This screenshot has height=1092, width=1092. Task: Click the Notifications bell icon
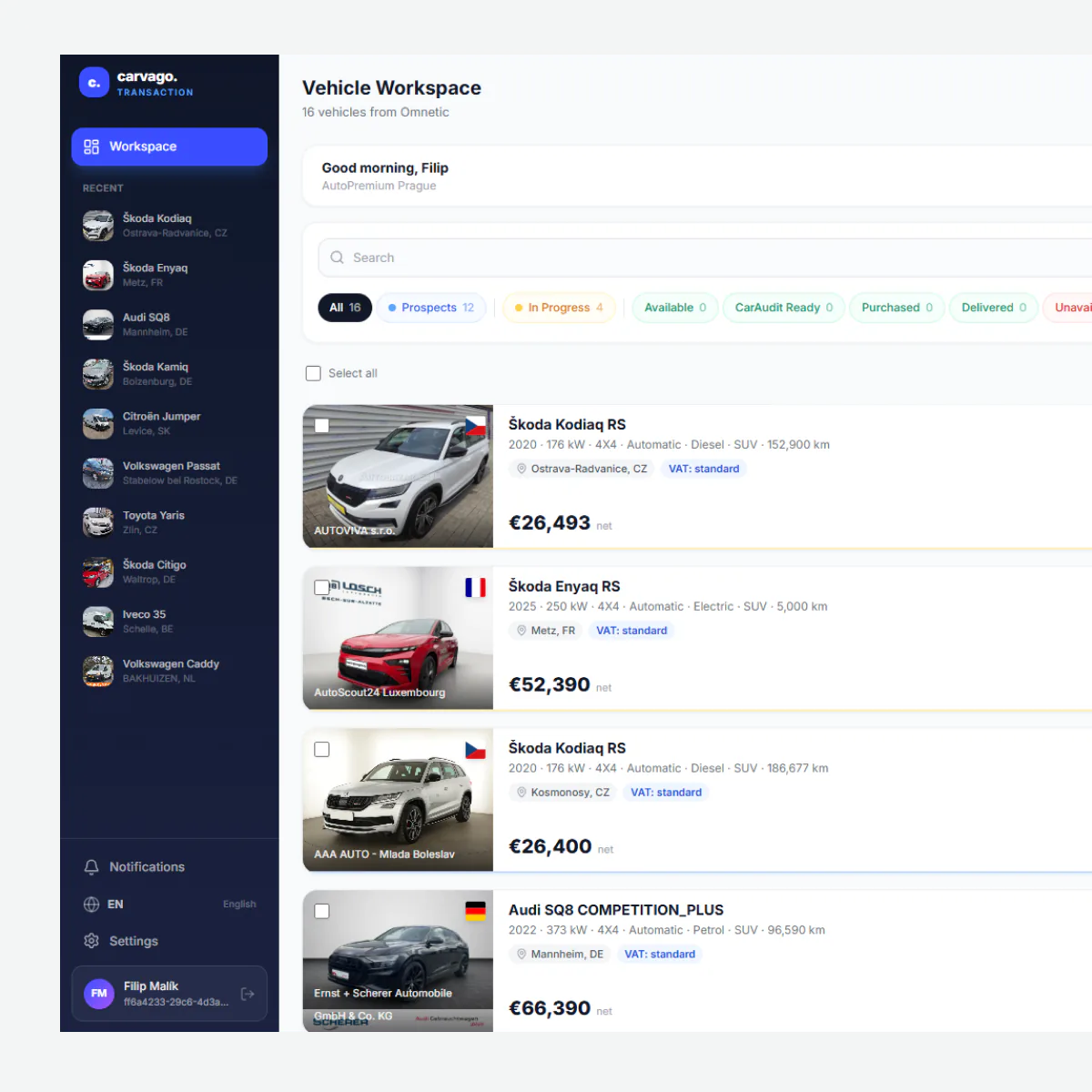tap(91, 867)
